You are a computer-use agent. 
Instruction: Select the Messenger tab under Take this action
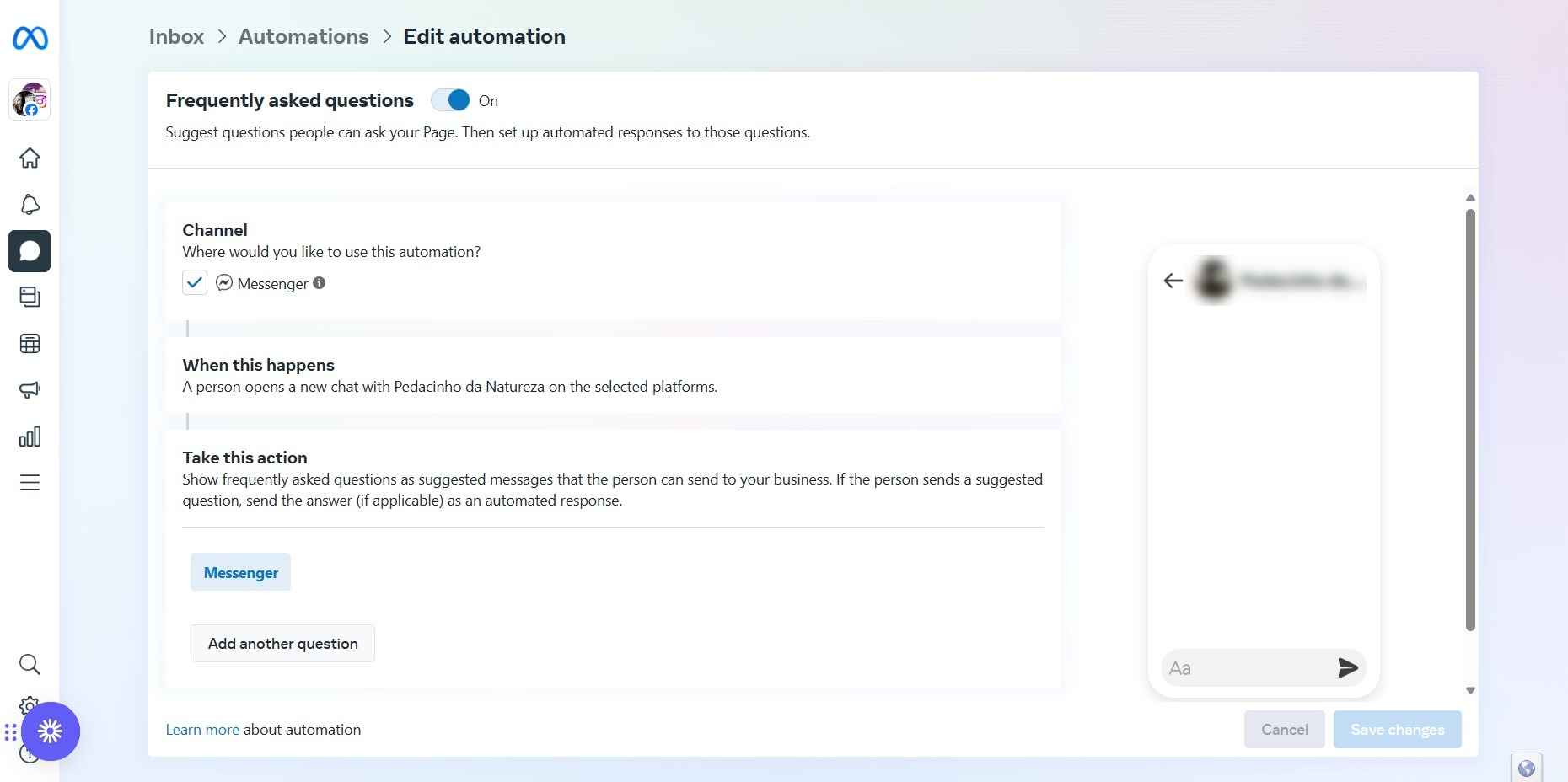coord(240,572)
